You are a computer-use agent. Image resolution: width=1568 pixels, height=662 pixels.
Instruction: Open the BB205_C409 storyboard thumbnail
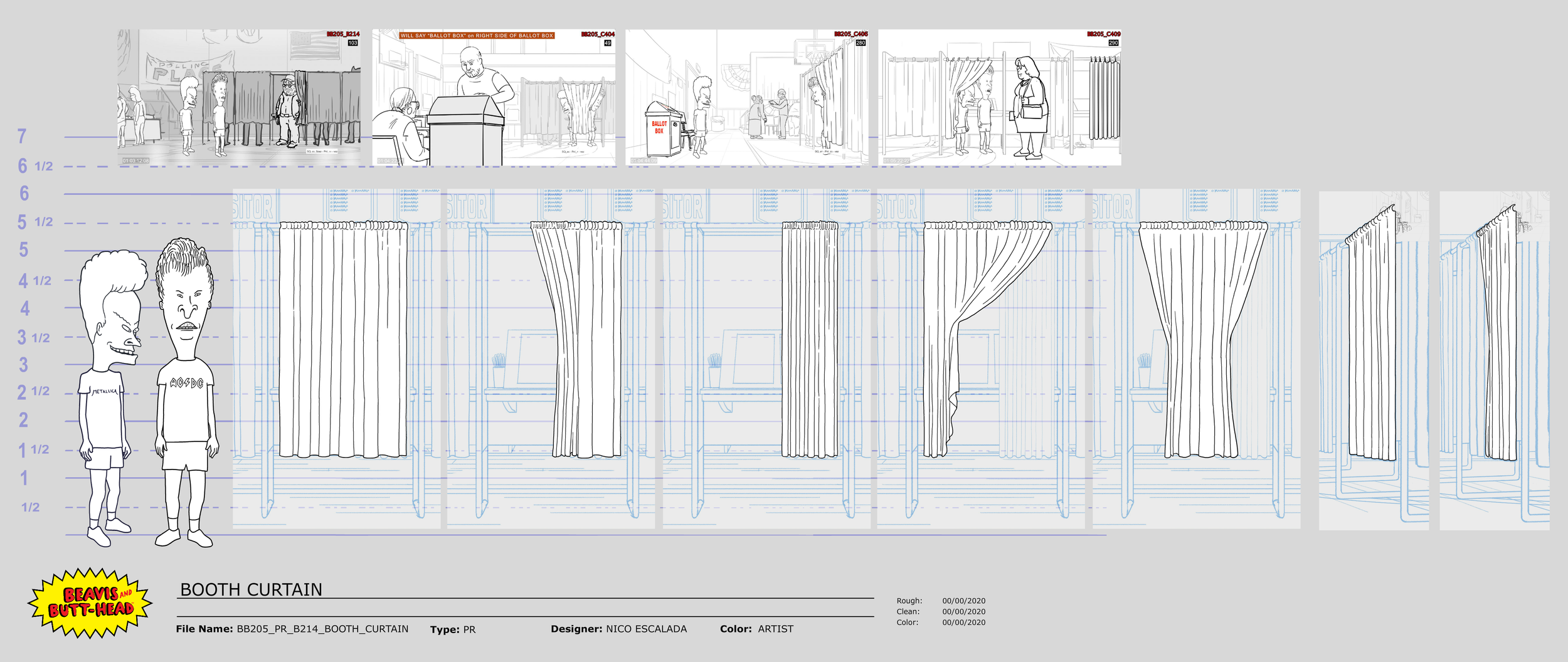tap(1000, 97)
